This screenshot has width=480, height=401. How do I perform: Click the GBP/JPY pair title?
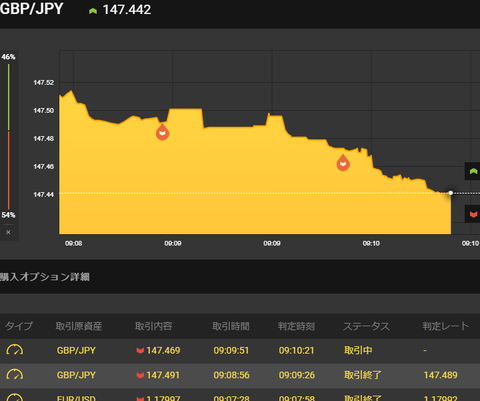click(x=31, y=8)
